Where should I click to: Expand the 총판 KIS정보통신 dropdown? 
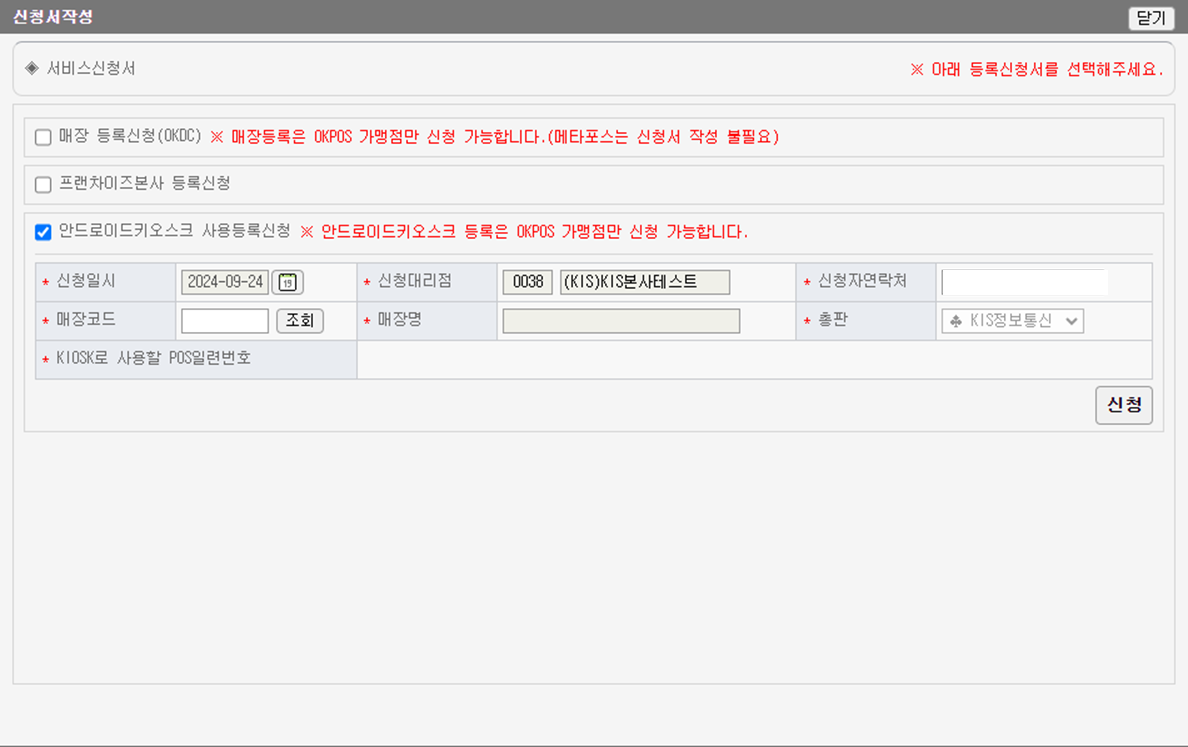[x=1013, y=321]
